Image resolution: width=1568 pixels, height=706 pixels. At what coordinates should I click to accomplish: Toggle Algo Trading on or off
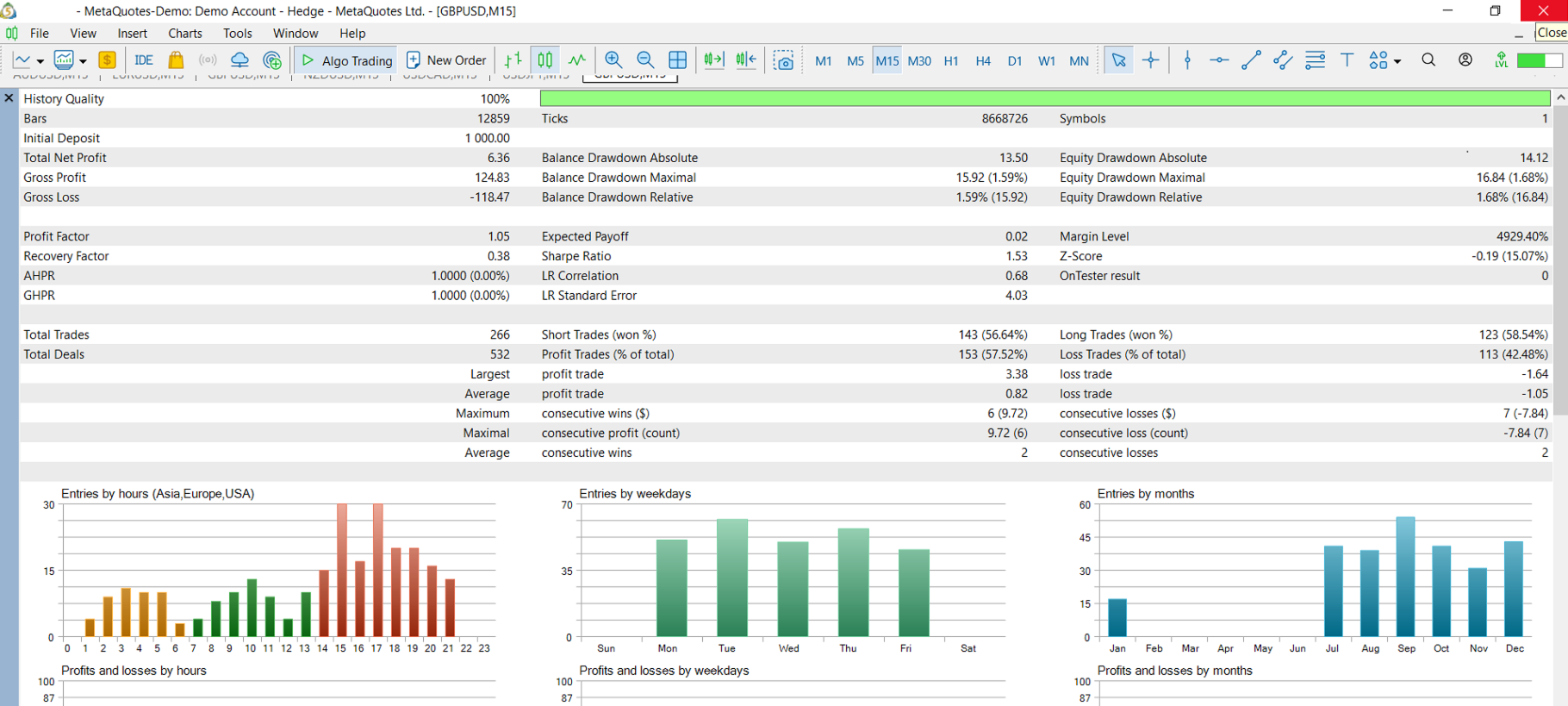[347, 60]
